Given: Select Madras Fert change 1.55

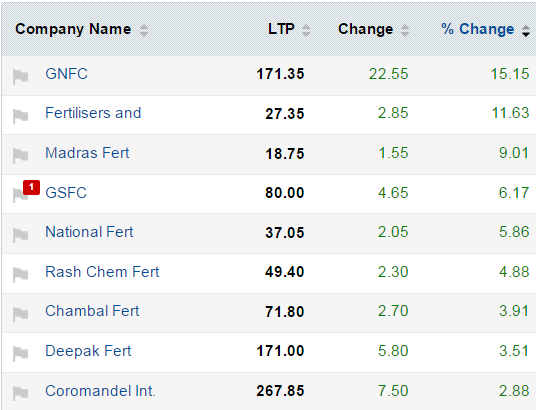Looking at the screenshot, I should [393, 153].
